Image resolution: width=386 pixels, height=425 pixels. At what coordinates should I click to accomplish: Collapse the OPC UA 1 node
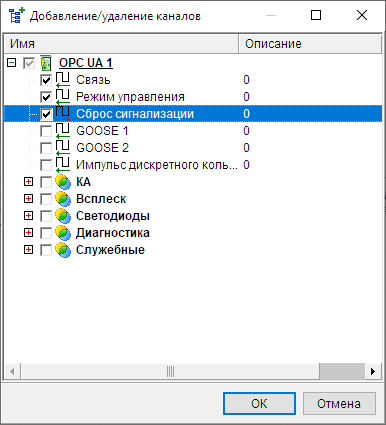(x=12, y=63)
